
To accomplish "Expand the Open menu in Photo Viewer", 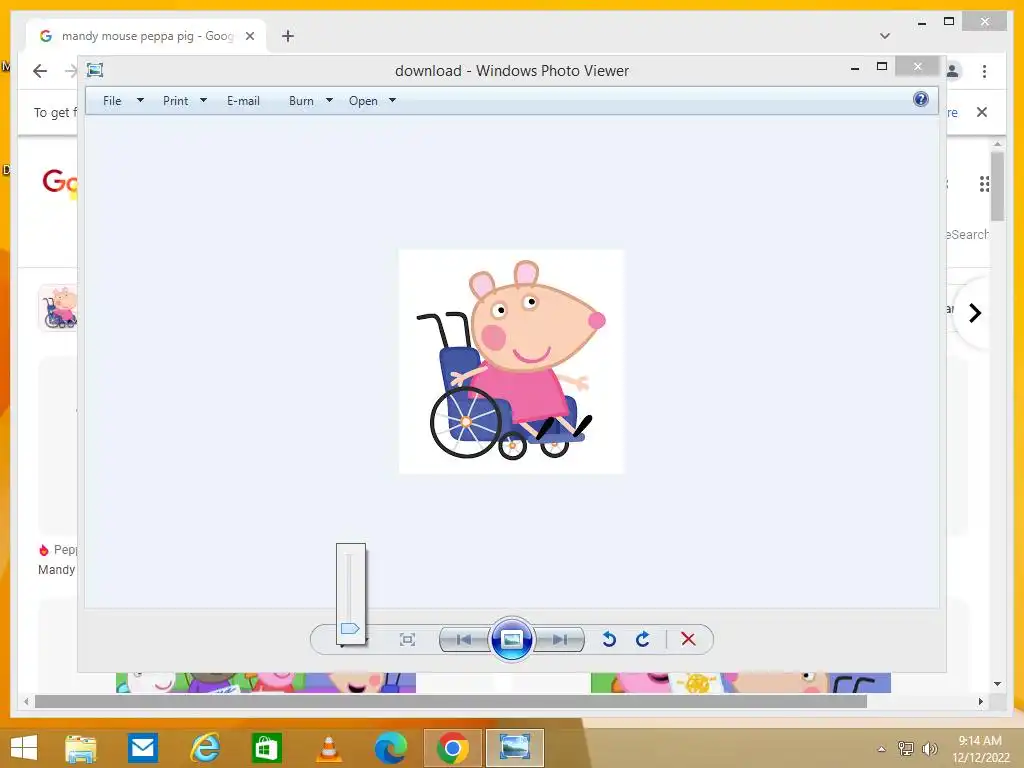I will 363,101.
